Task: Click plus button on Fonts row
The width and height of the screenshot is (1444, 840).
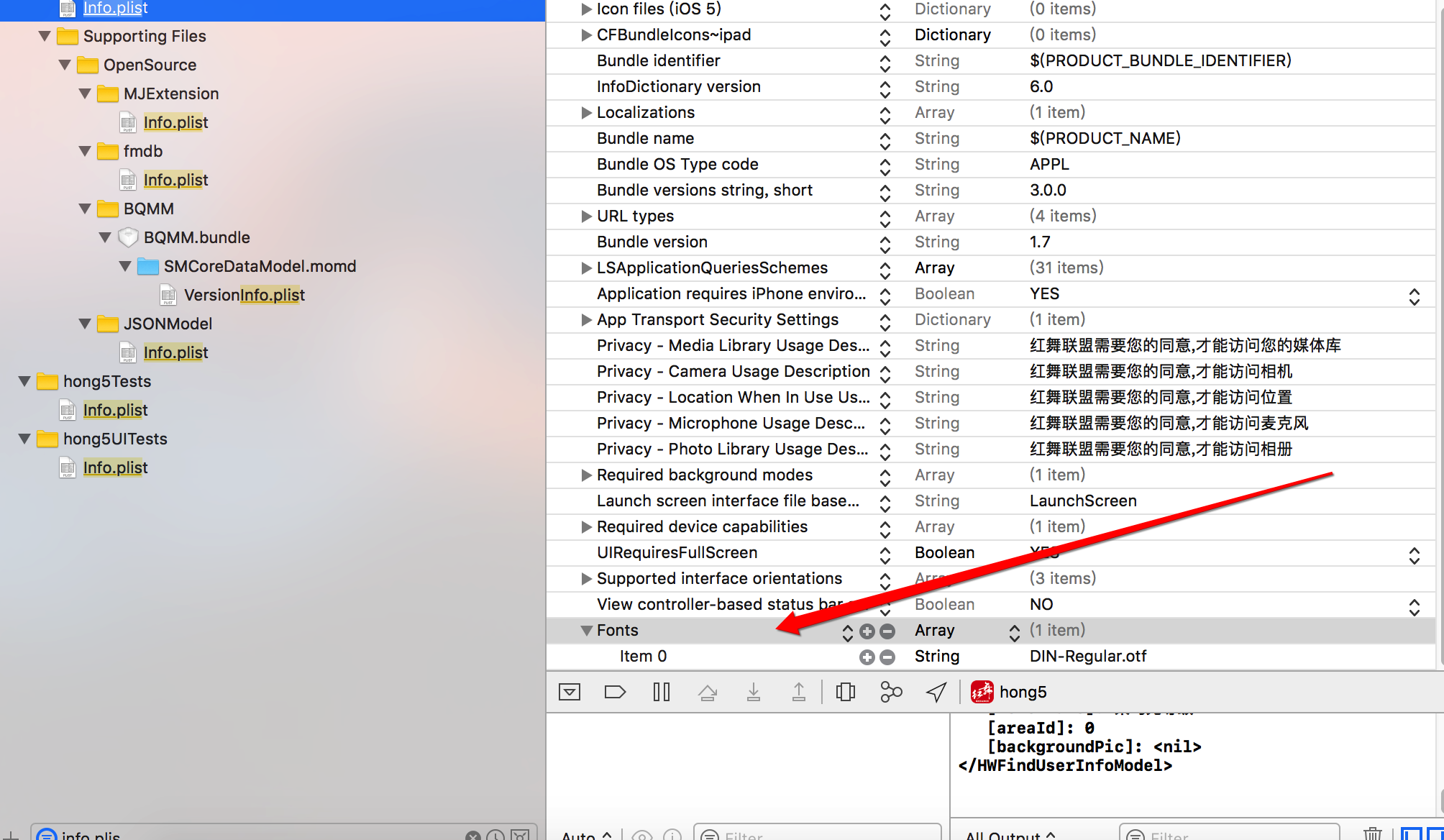Action: point(867,631)
